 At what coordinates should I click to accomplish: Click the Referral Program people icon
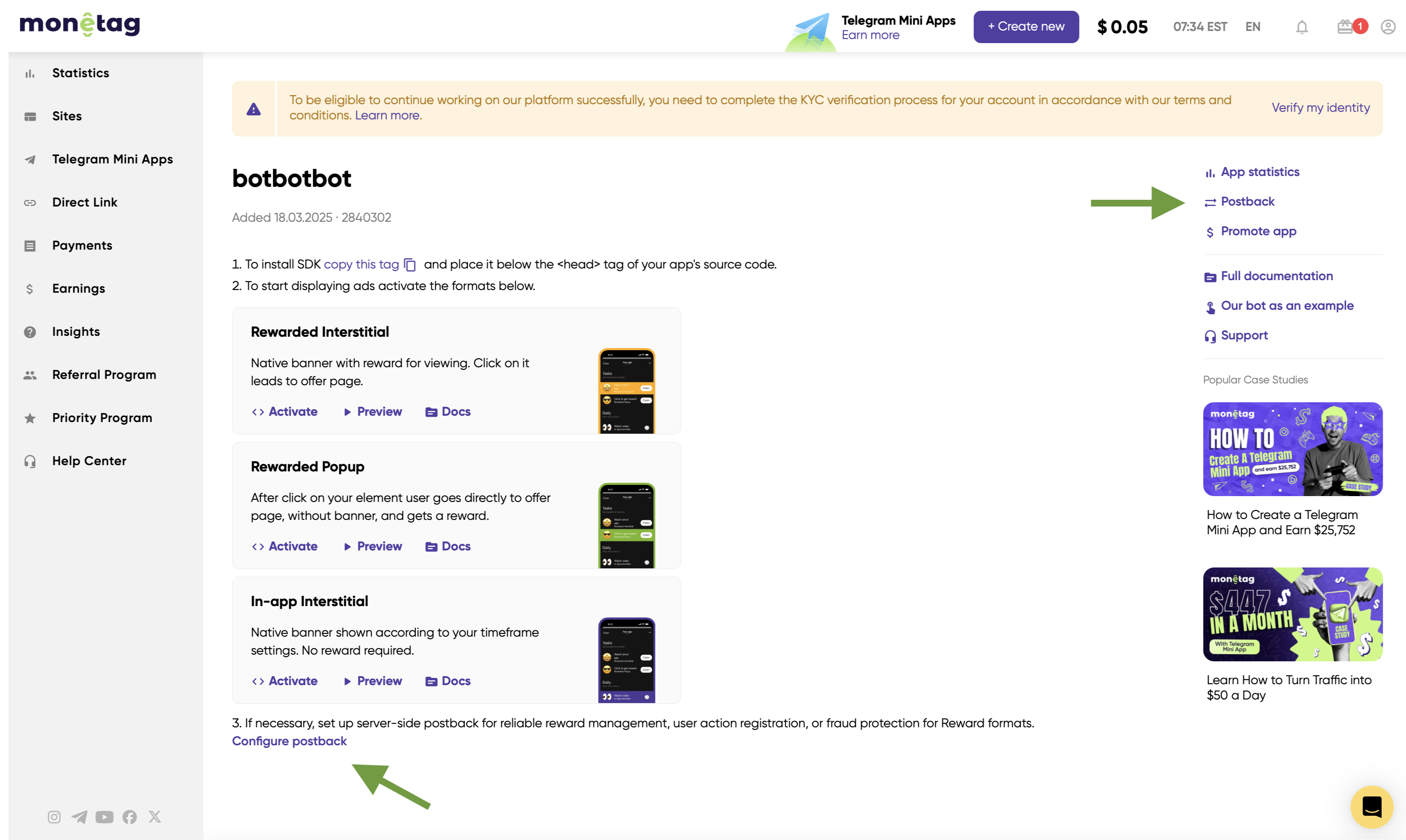point(30,375)
